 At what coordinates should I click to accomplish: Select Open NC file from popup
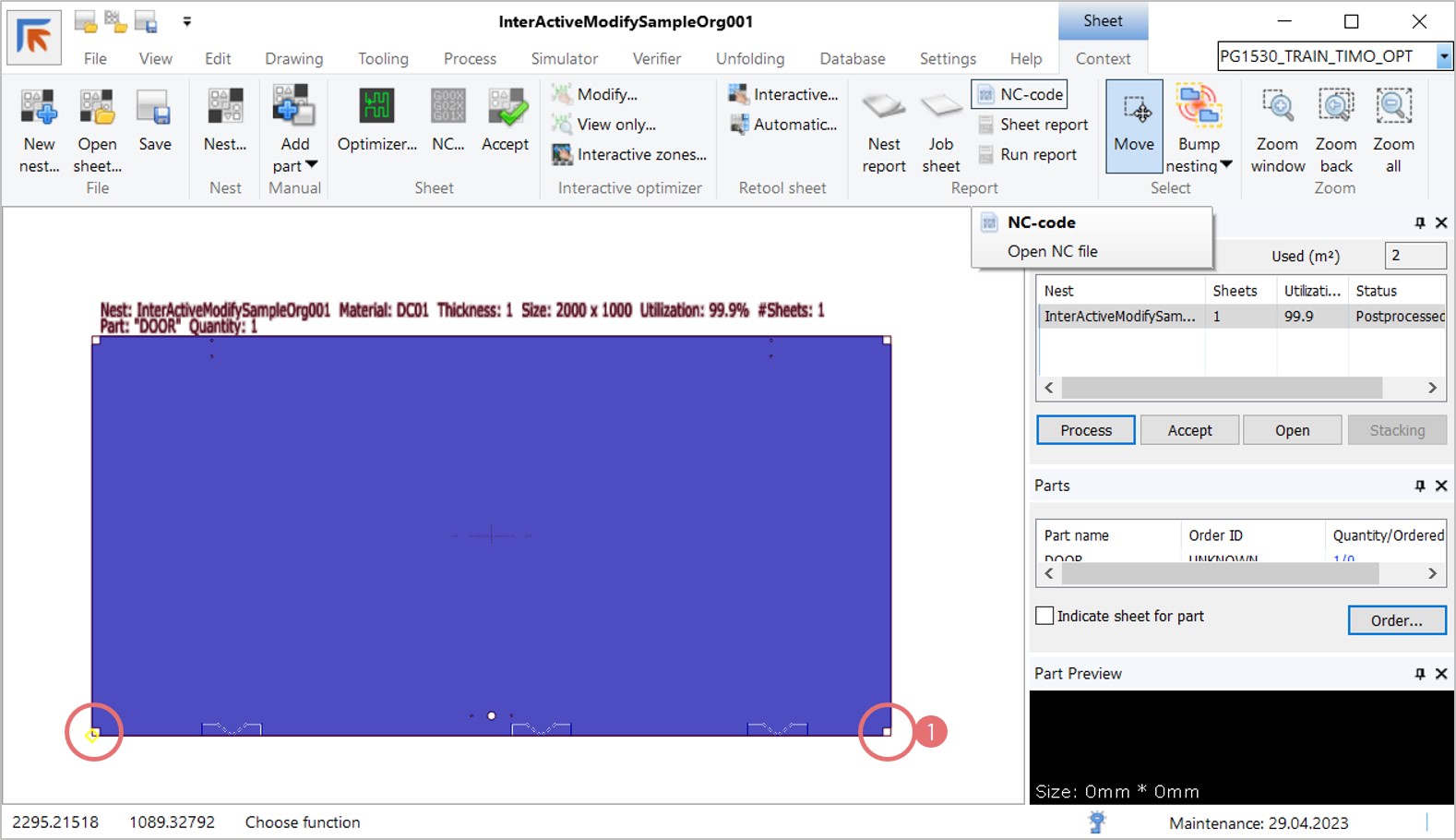point(1052,251)
